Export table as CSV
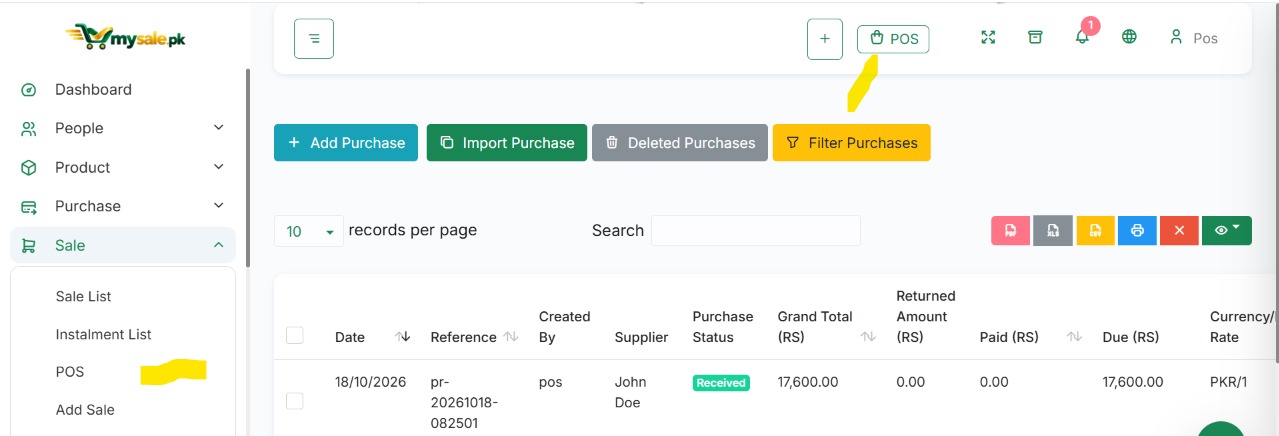 1095,230
